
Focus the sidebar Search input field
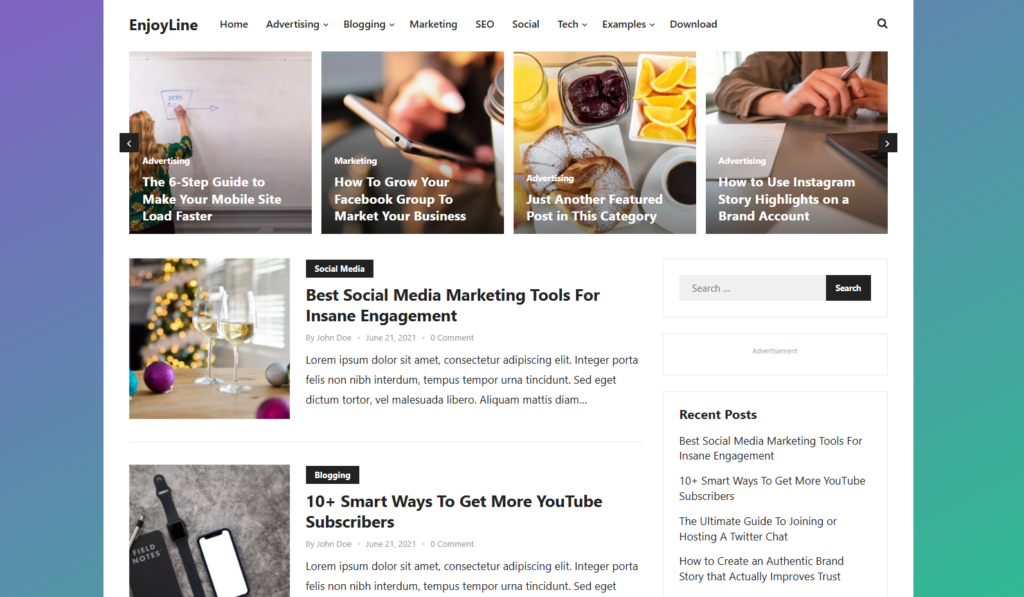[x=752, y=288]
